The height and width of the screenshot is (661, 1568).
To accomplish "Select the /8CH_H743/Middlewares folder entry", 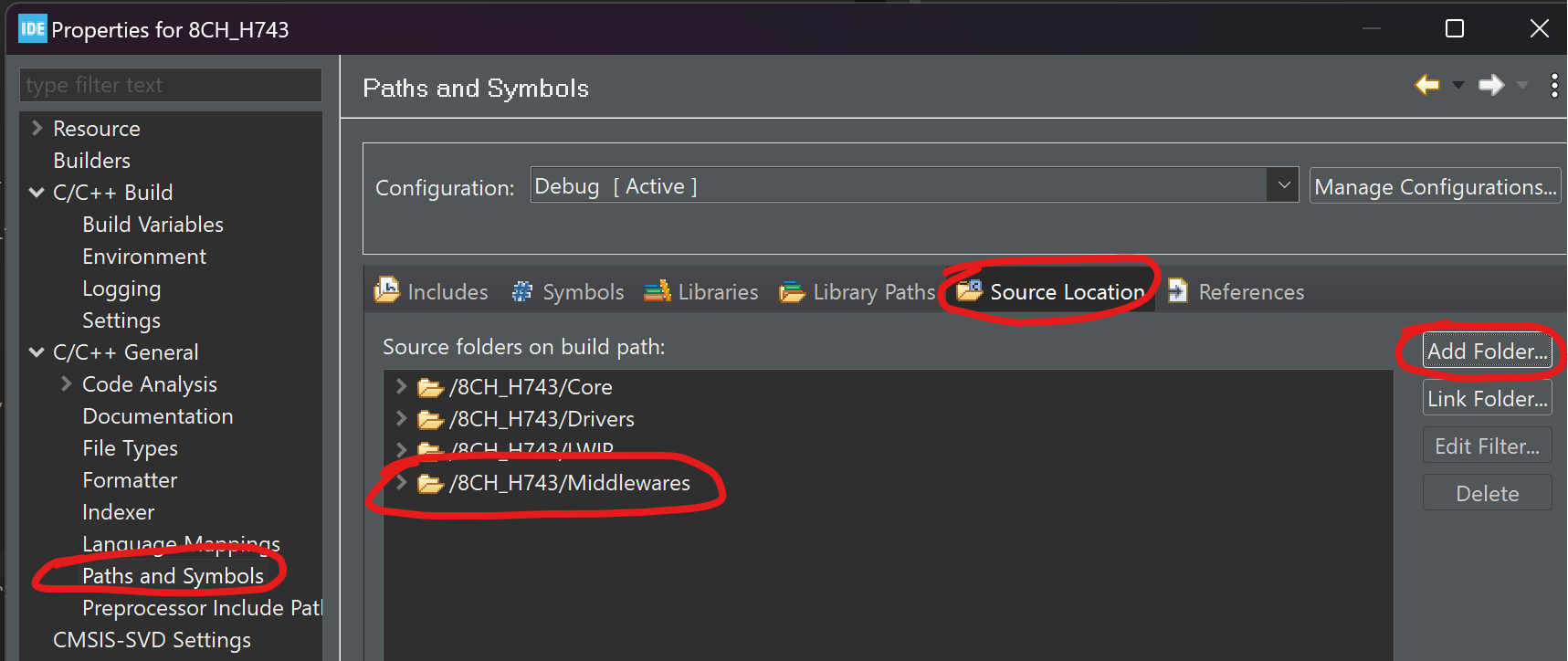I will pos(569,483).
